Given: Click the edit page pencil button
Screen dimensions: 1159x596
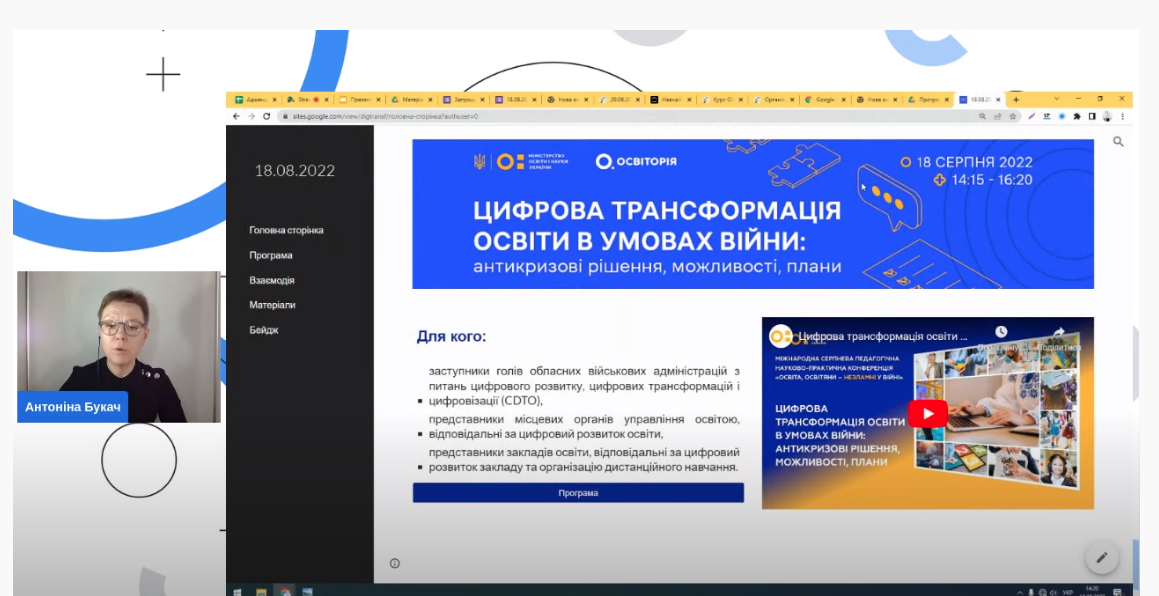Looking at the screenshot, I should point(1101,558).
